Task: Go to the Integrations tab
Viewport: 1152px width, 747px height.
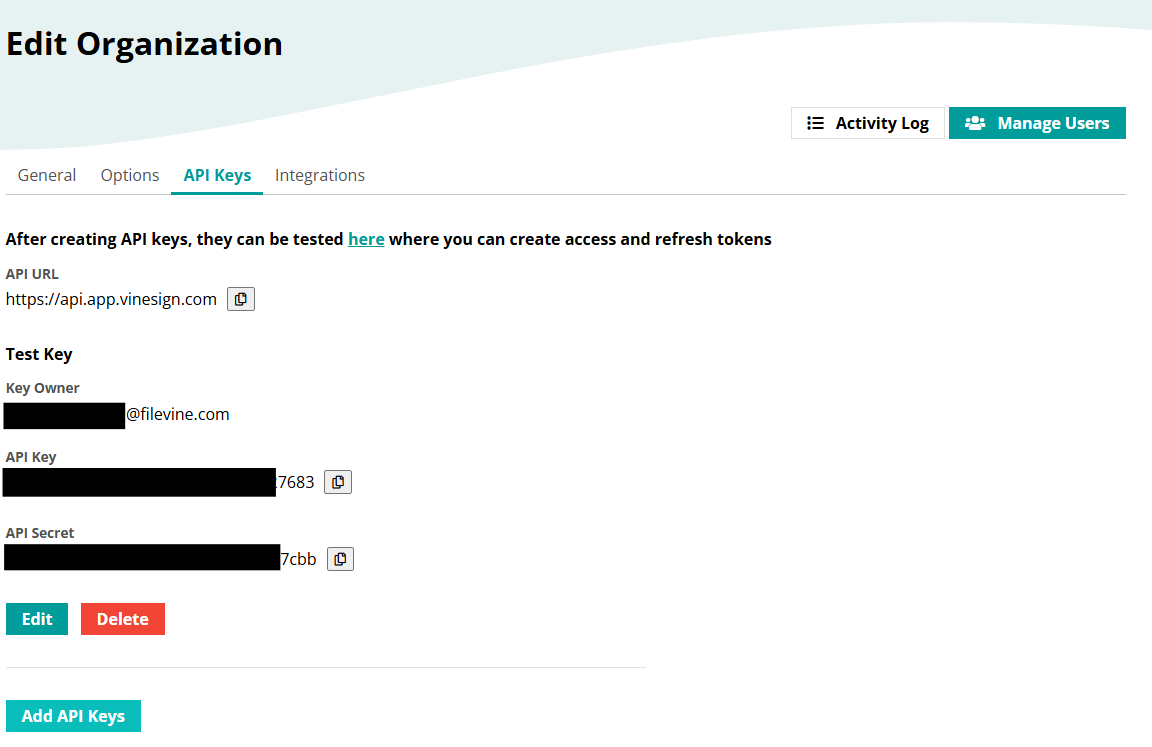Action: click(x=320, y=175)
